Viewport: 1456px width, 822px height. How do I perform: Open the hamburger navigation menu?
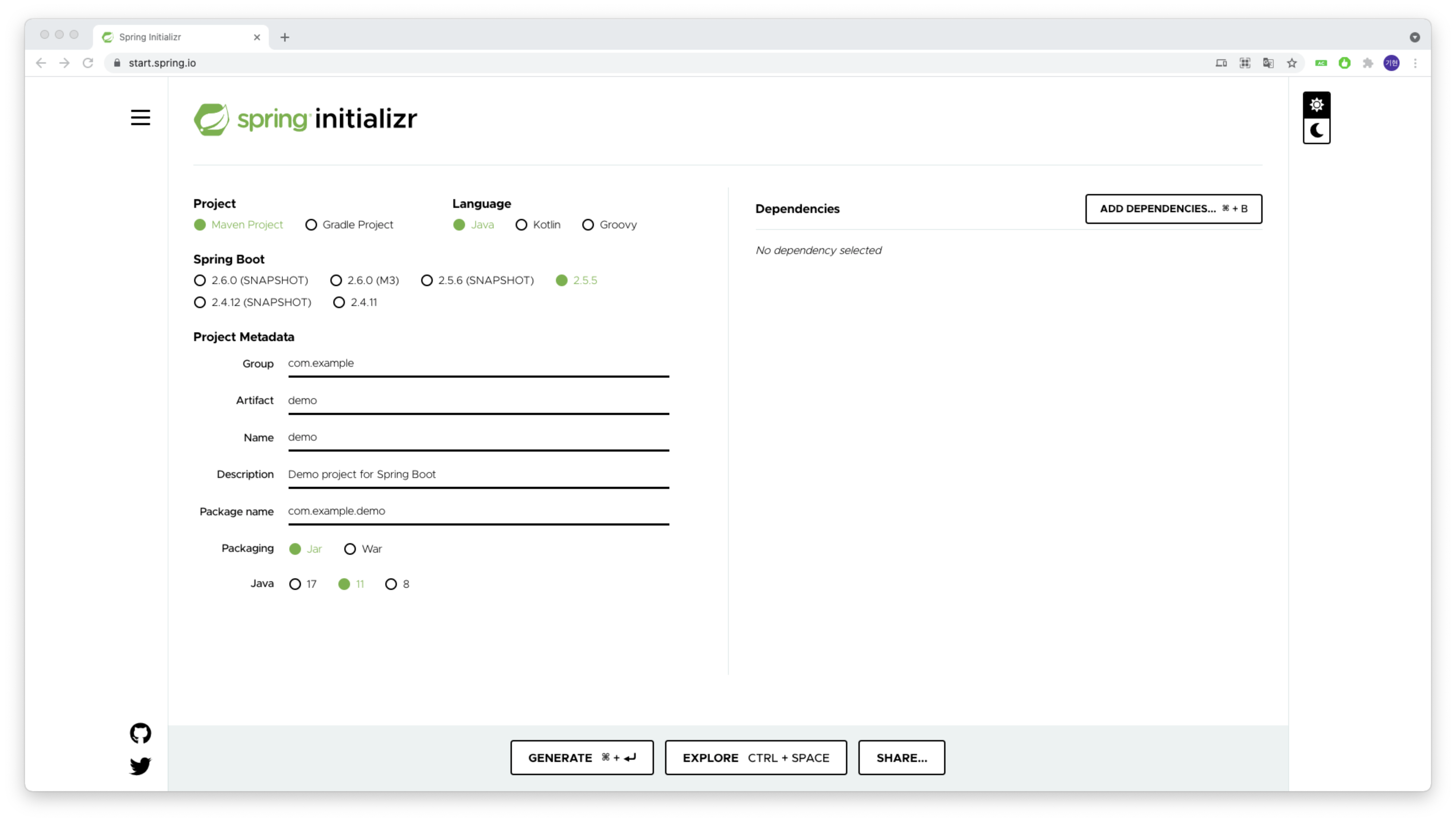[x=140, y=117]
